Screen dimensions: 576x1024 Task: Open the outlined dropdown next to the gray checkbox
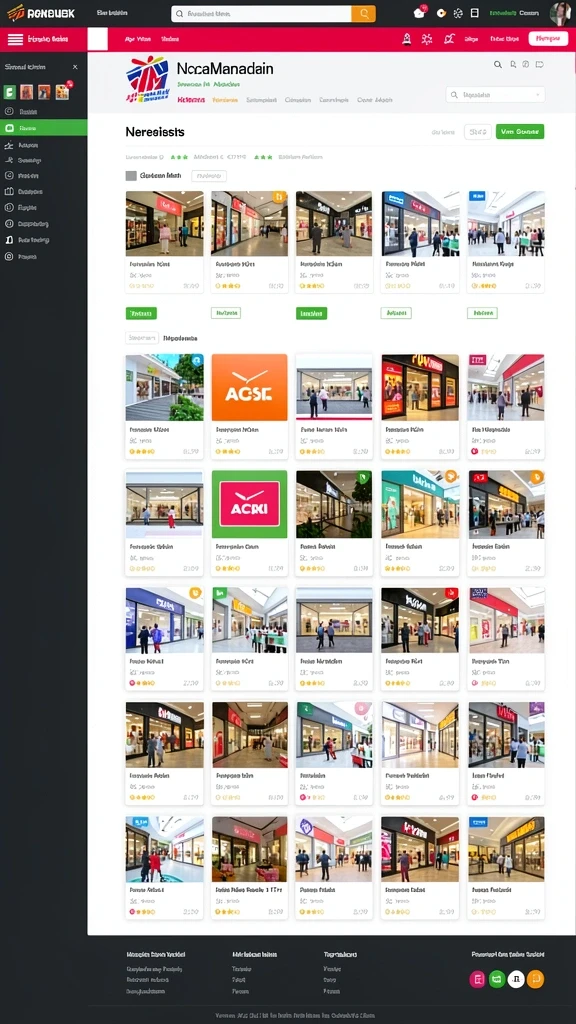click(x=209, y=176)
